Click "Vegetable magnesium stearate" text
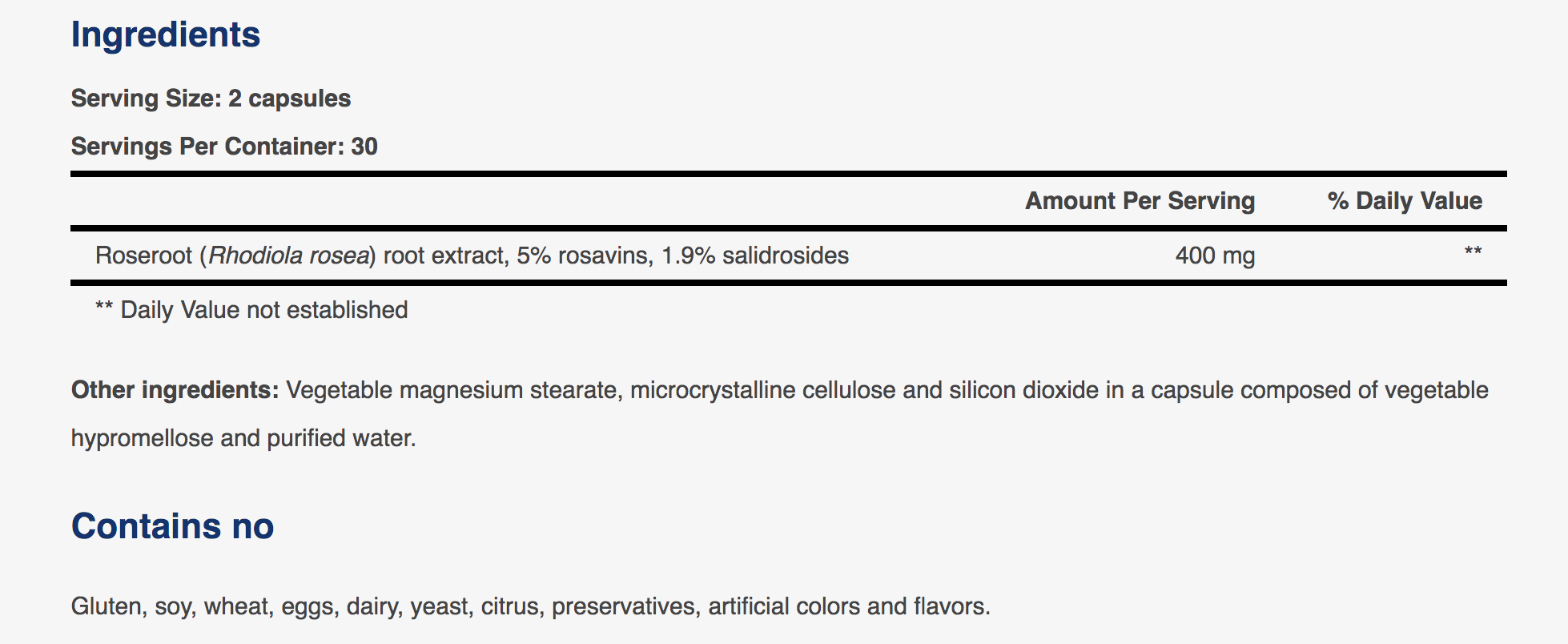1568x644 pixels. [x=452, y=390]
